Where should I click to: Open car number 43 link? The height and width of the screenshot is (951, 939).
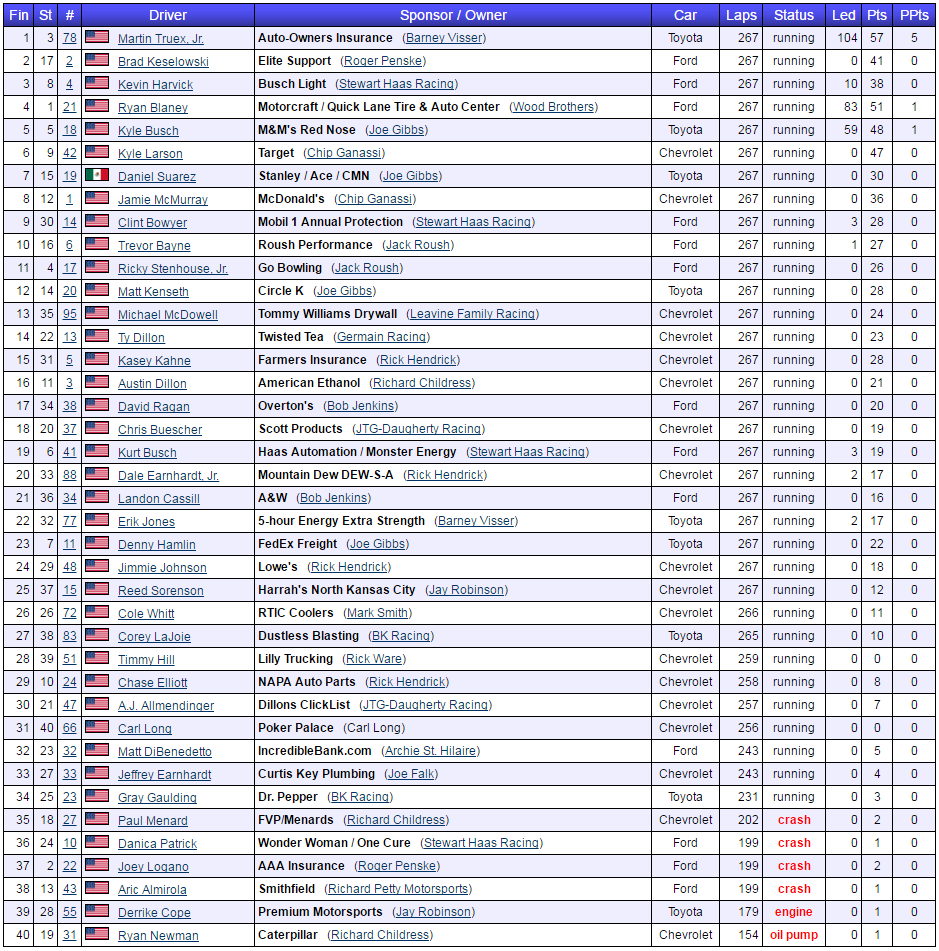coord(70,889)
